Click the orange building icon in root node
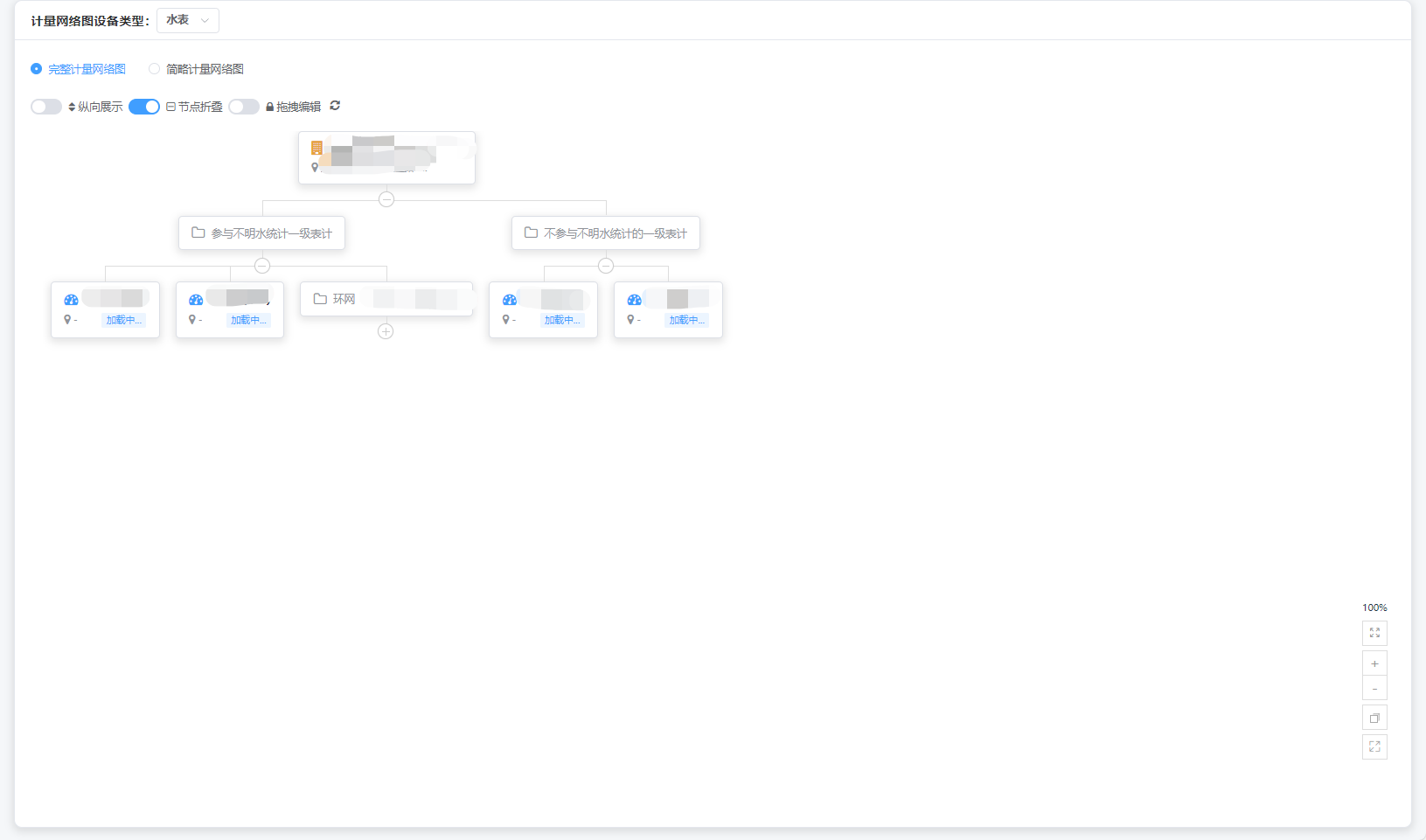1426x840 pixels. pyautogui.click(x=317, y=148)
